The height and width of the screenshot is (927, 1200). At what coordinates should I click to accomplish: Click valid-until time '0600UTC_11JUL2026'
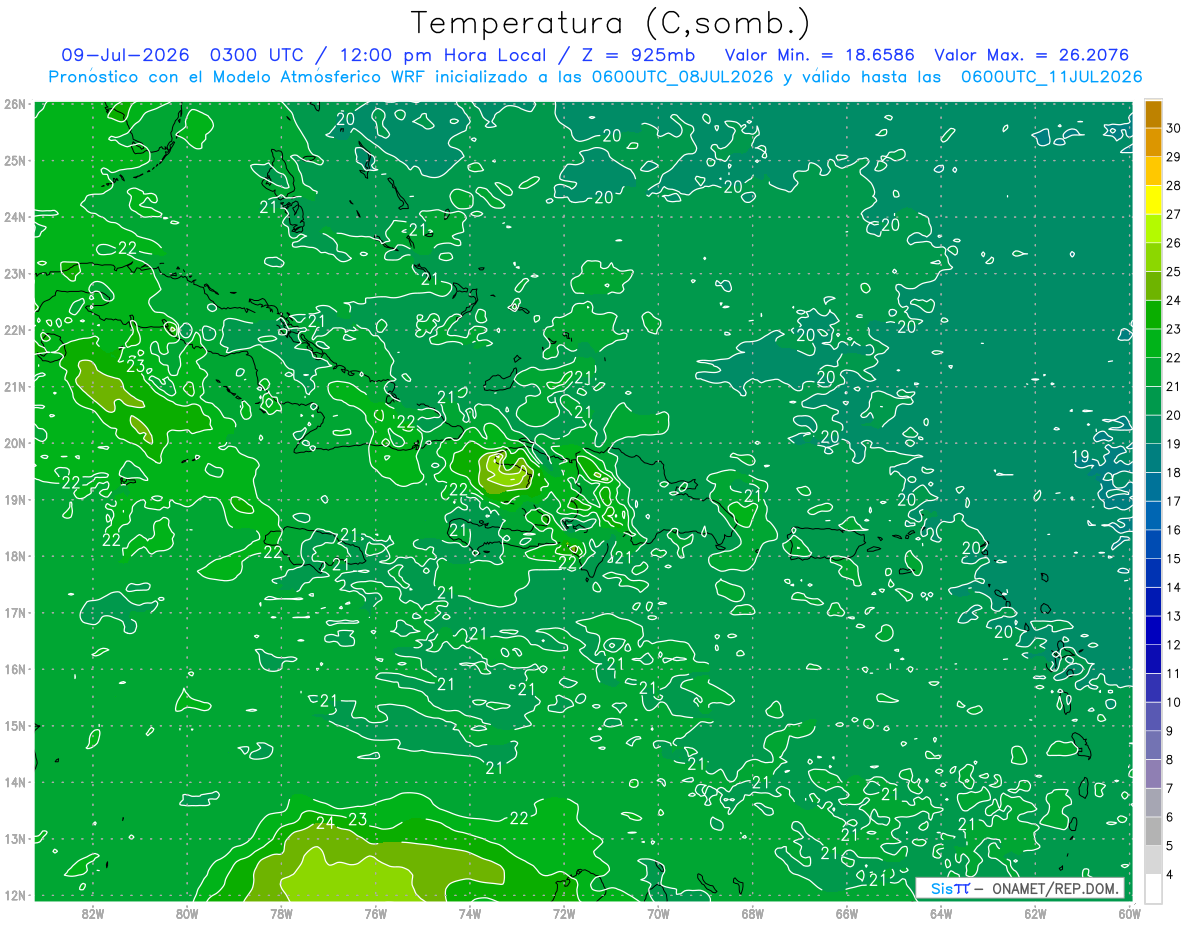1052,76
